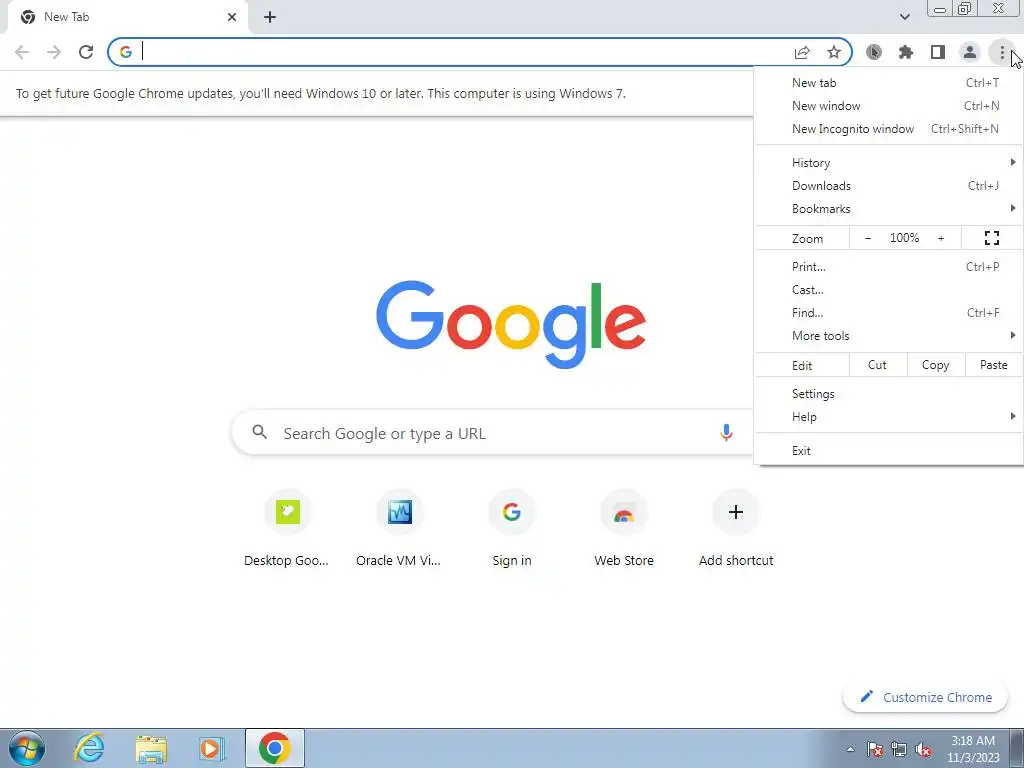1024x768 pixels.
Task: Click the forward navigation arrow
Action: 54,52
